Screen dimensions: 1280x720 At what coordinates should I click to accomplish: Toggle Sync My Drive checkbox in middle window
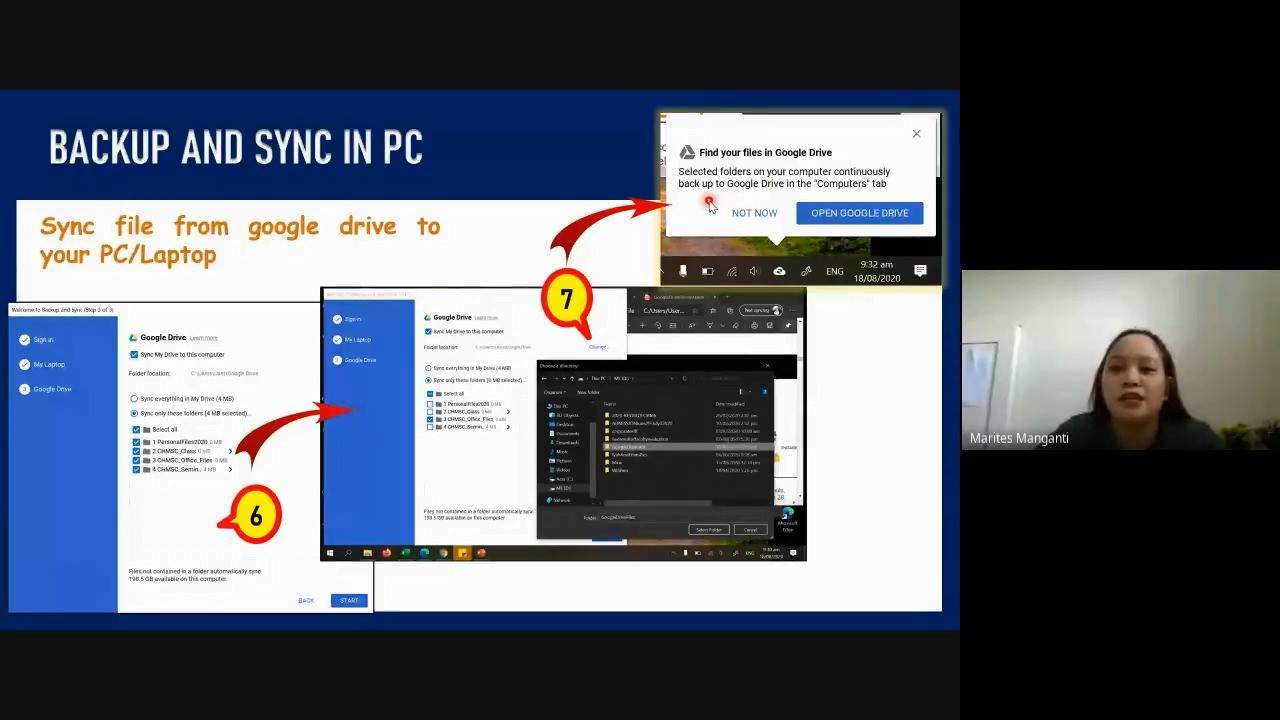pyautogui.click(x=428, y=331)
